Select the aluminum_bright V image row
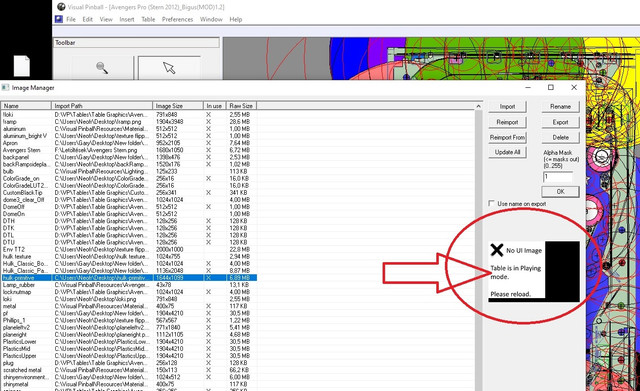The height and width of the screenshot is (391, 640). [x=129, y=136]
